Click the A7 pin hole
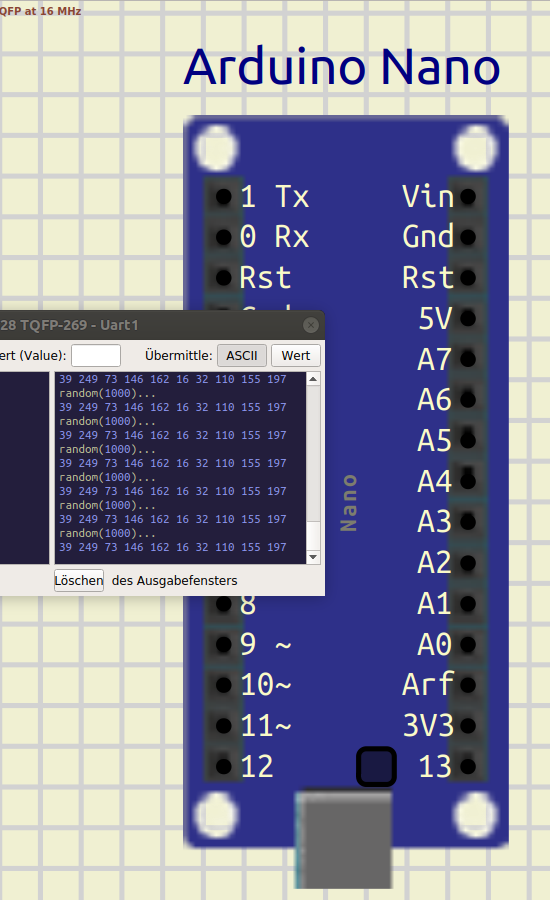This screenshot has width=550, height=900. coord(468,359)
